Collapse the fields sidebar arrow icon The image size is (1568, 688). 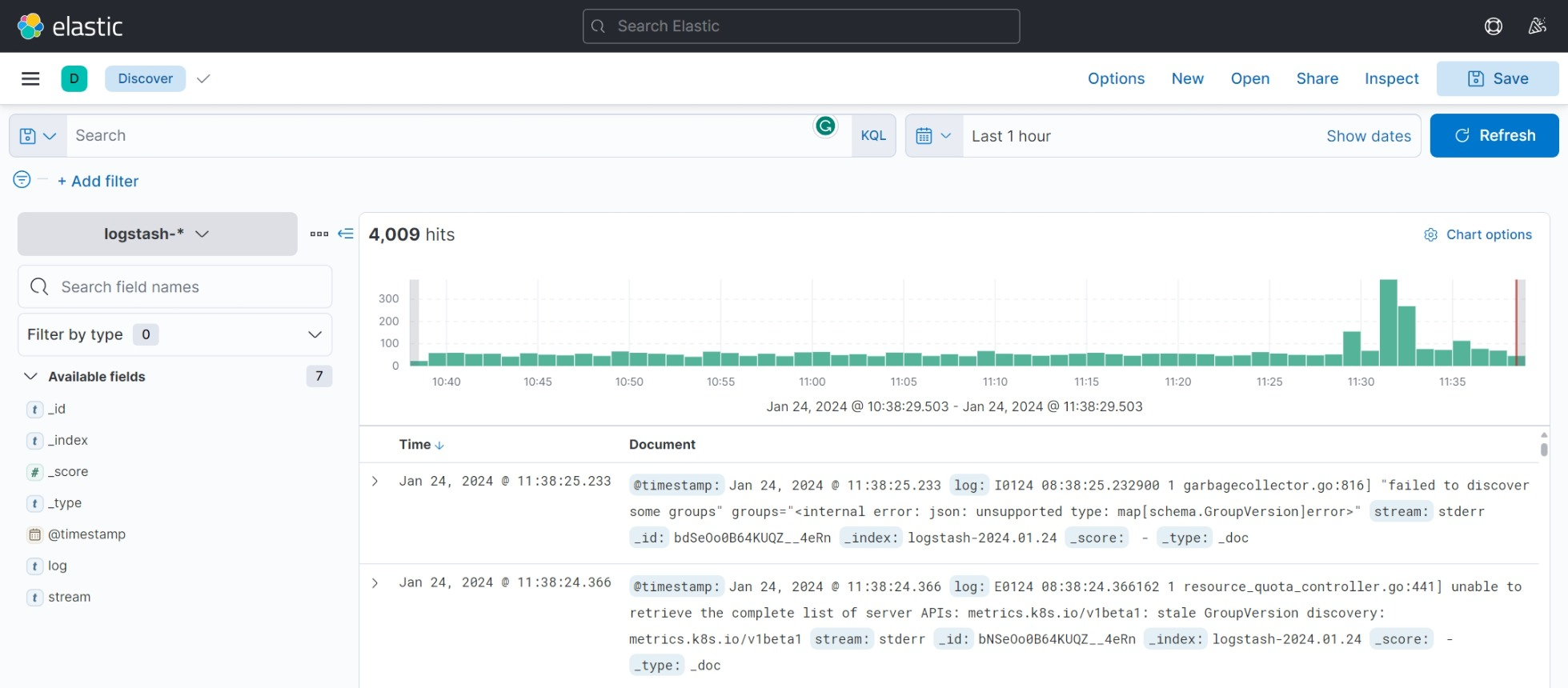click(346, 234)
